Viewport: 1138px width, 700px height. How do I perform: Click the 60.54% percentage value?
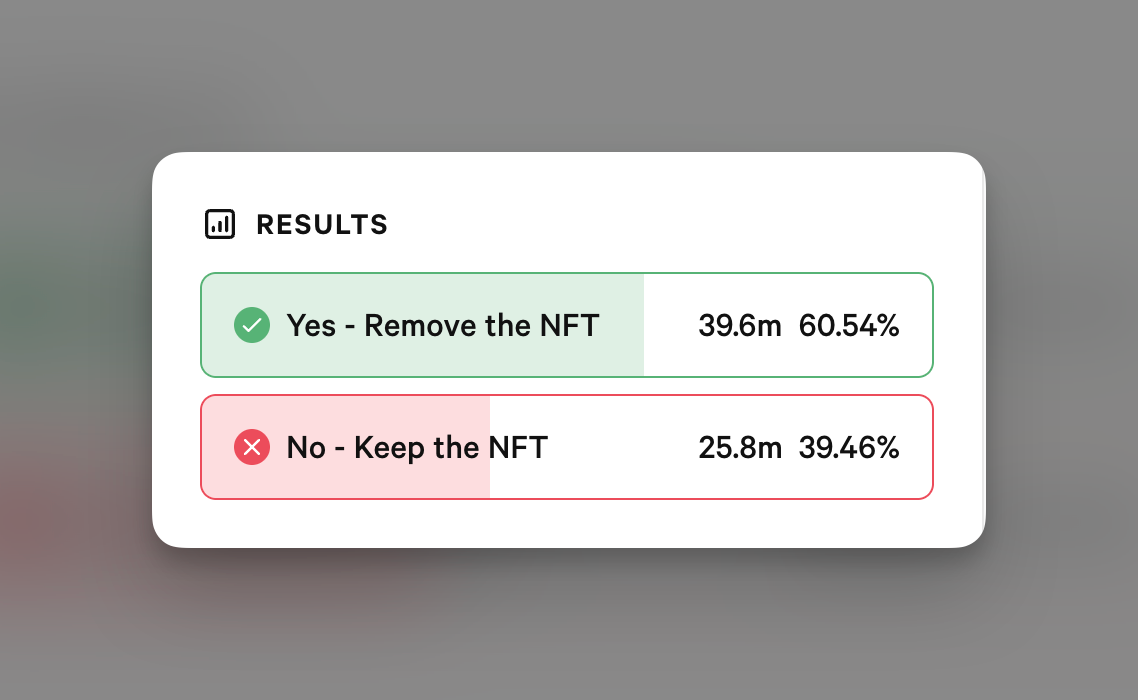pos(849,325)
